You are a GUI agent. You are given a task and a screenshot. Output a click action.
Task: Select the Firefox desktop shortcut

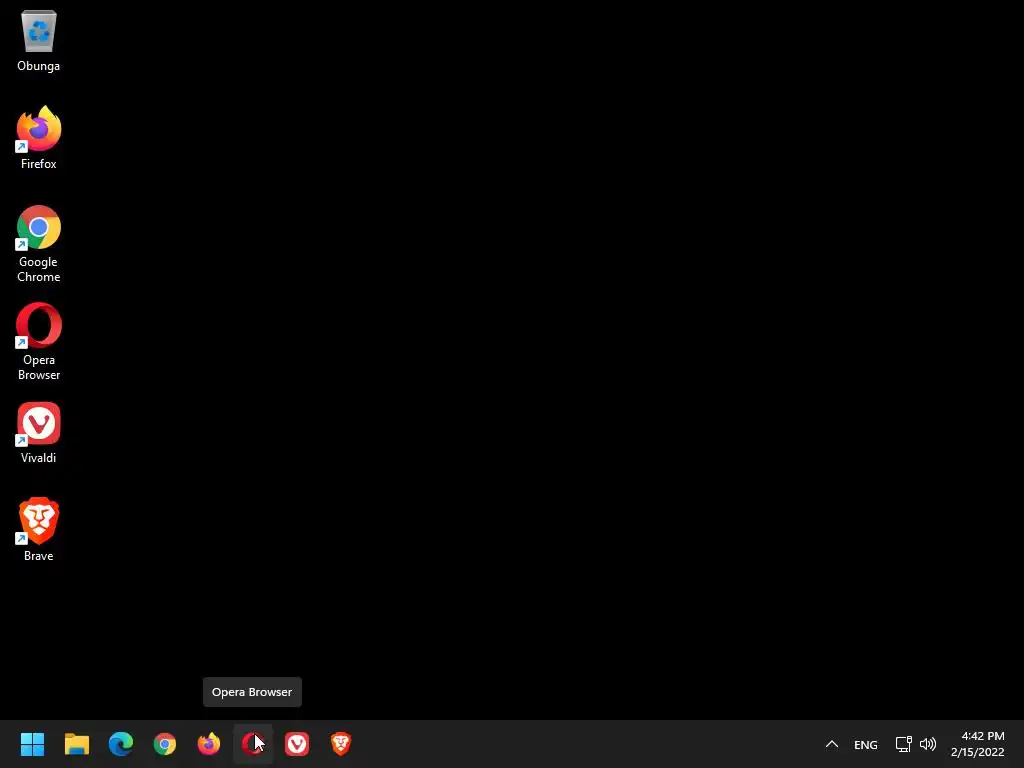pyautogui.click(x=39, y=138)
